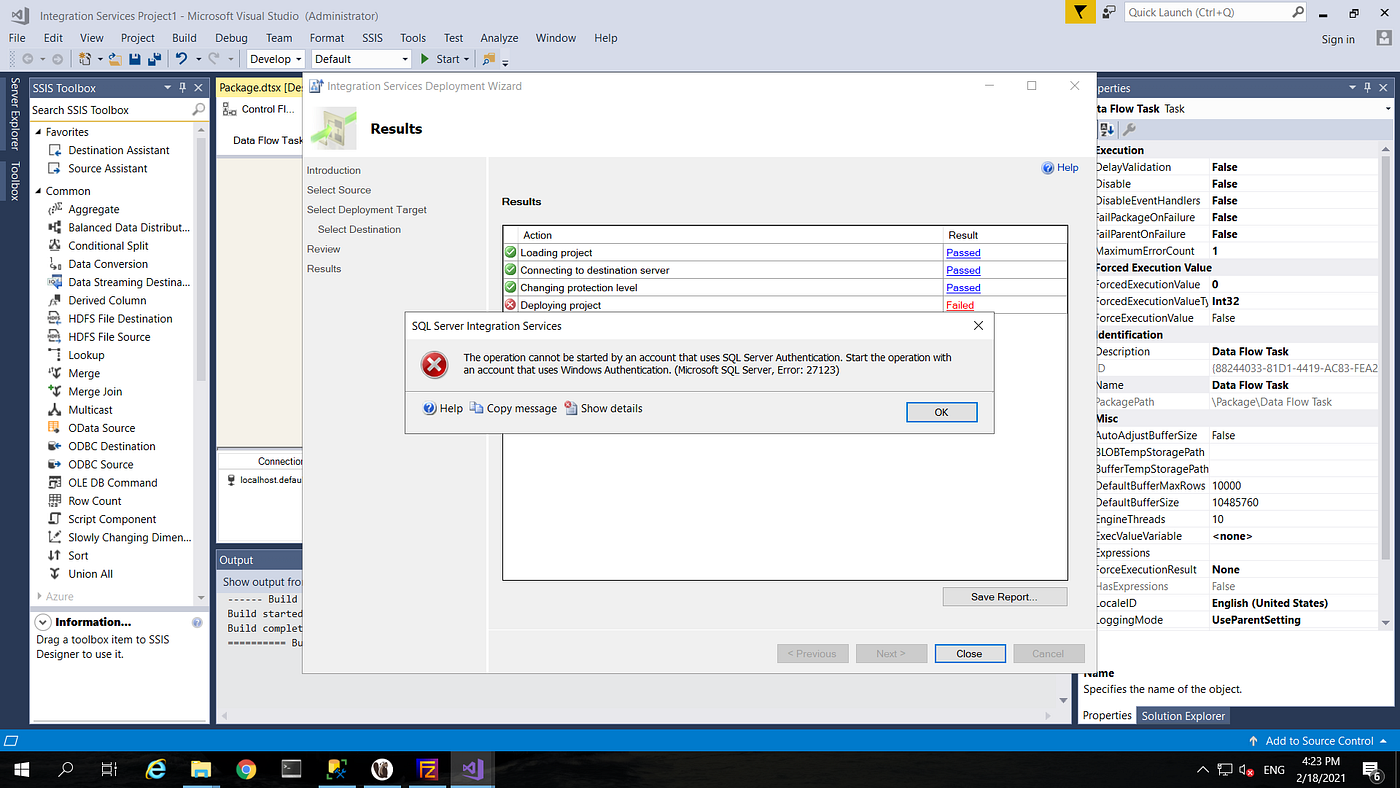Screen dimensions: 1400x788
Task: Close the Deployment Wizard with Close button
Action: tap(969, 653)
